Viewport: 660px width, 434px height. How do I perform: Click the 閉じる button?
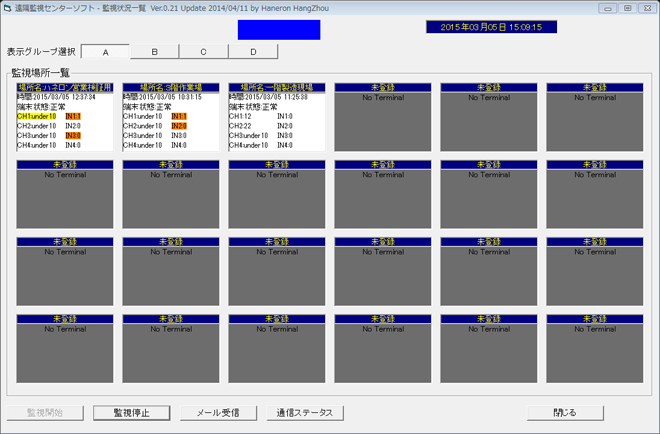(565, 412)
